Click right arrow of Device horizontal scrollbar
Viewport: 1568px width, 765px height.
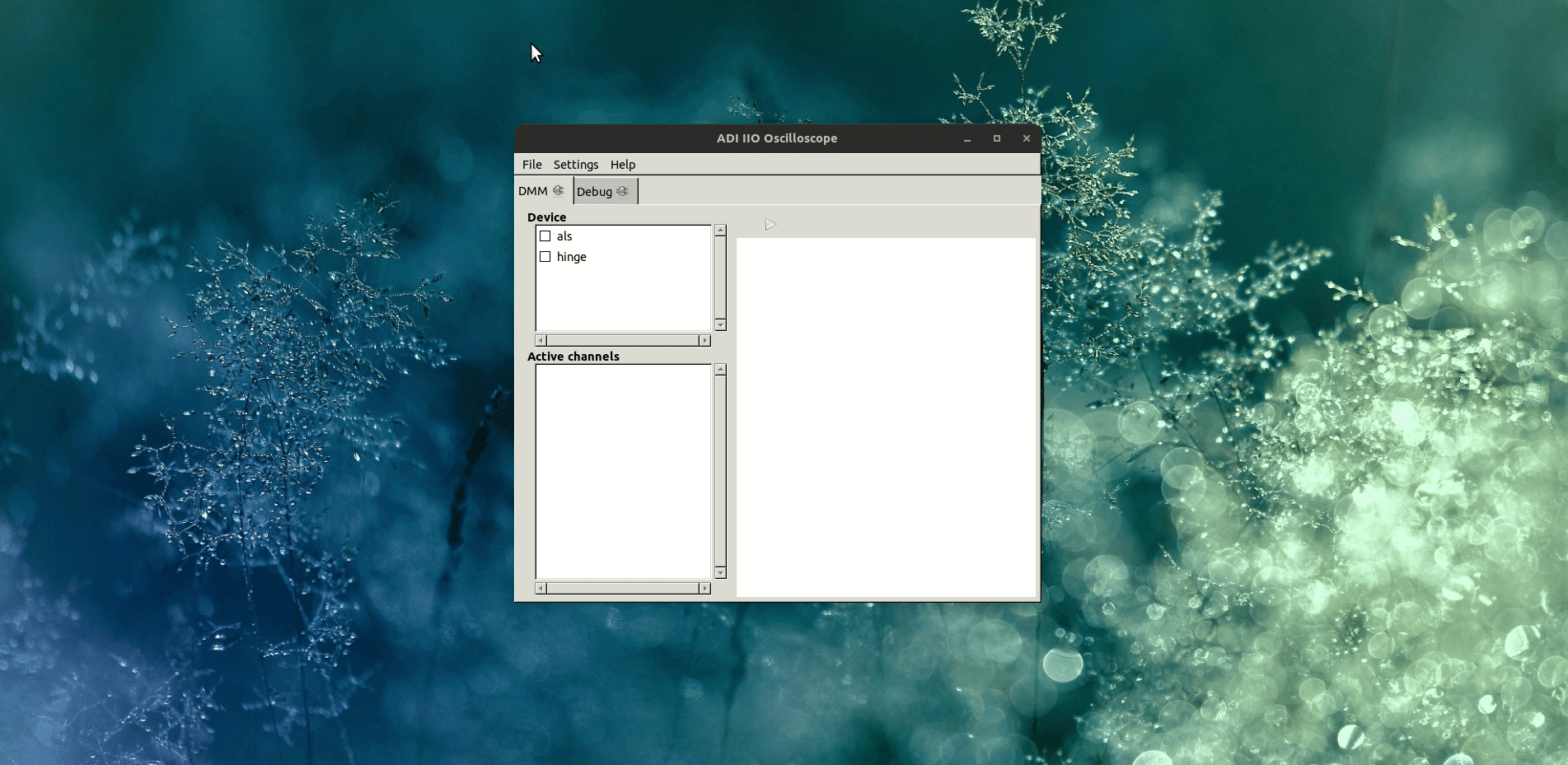coord(704,340)
